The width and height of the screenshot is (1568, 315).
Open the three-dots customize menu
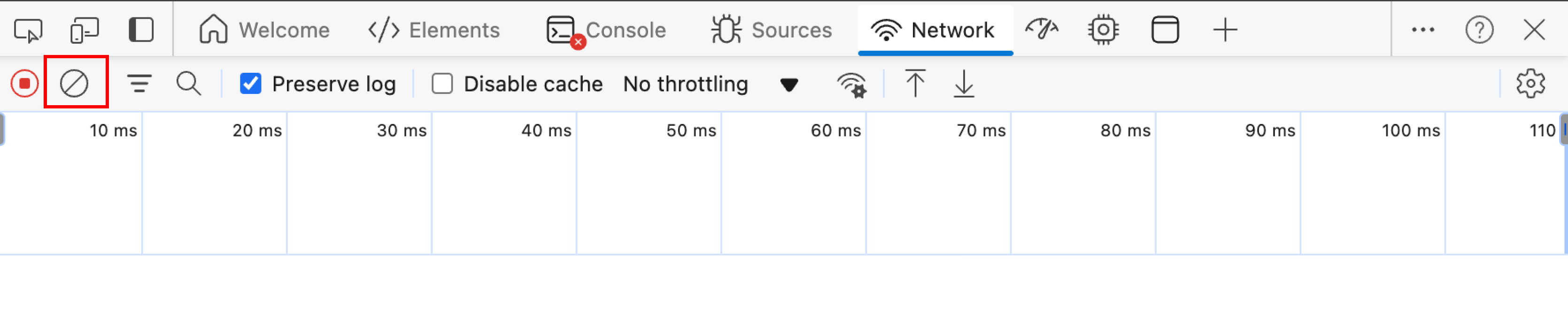[1423, 30]
